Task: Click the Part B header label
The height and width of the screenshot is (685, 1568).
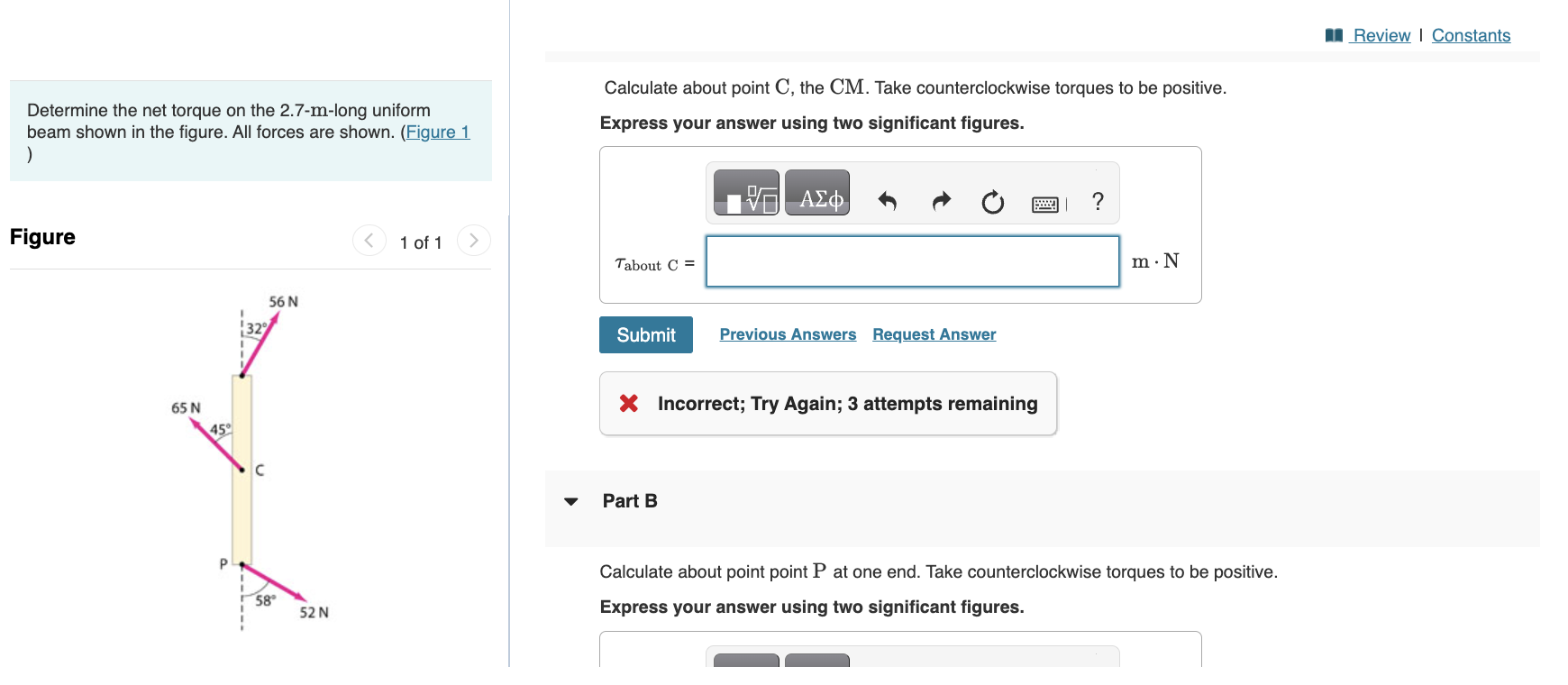Action: tap(630, 501)
